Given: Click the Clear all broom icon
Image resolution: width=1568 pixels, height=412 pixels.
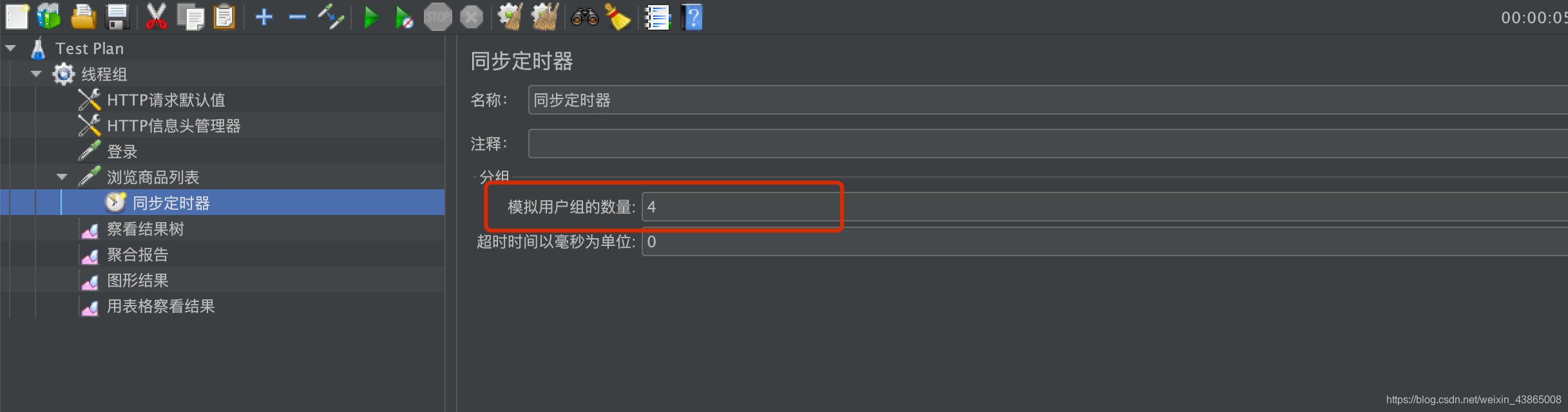Looking at the screenshot, I should (617, 17).
